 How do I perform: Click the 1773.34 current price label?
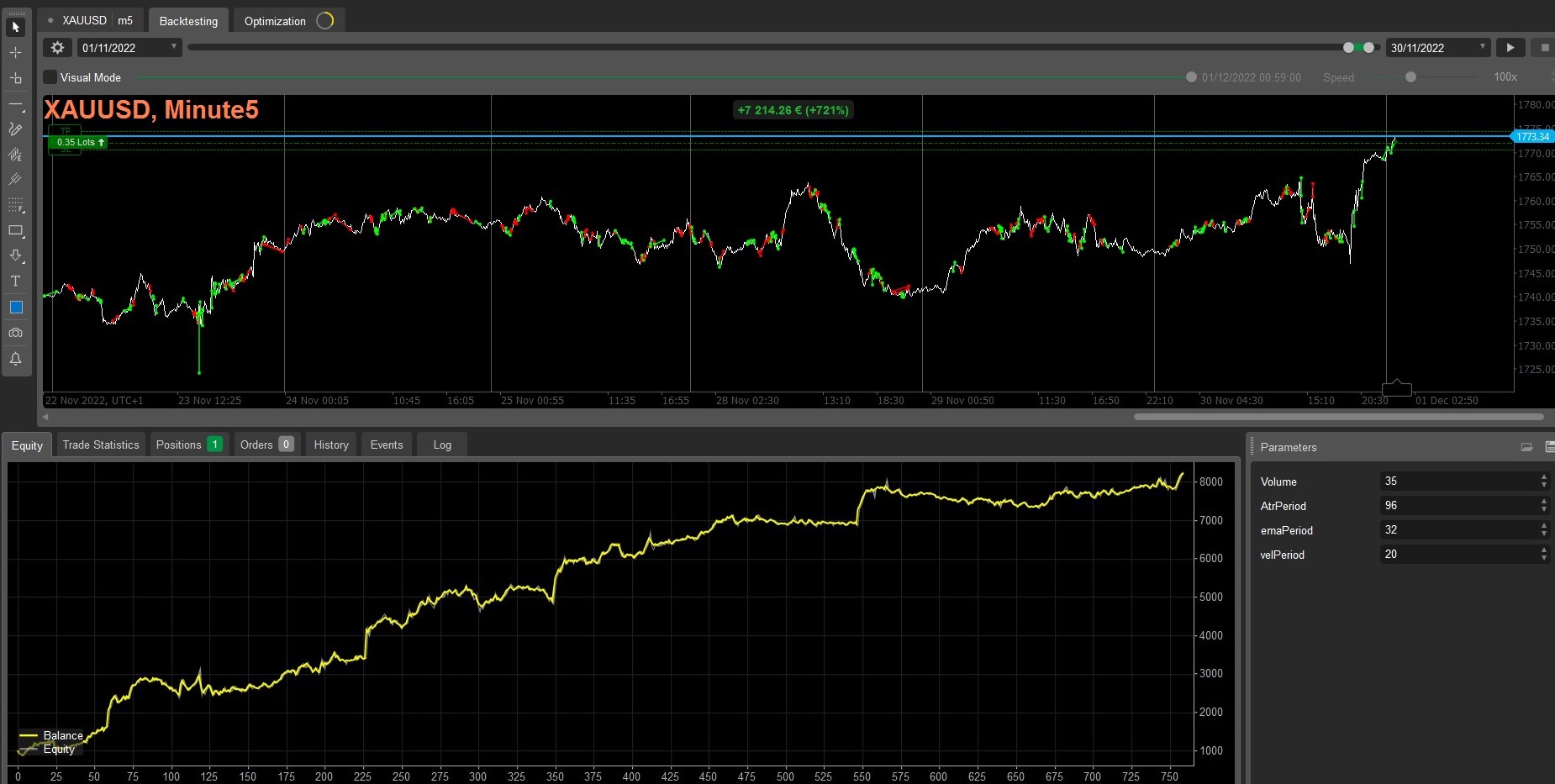pos(1532,136)
